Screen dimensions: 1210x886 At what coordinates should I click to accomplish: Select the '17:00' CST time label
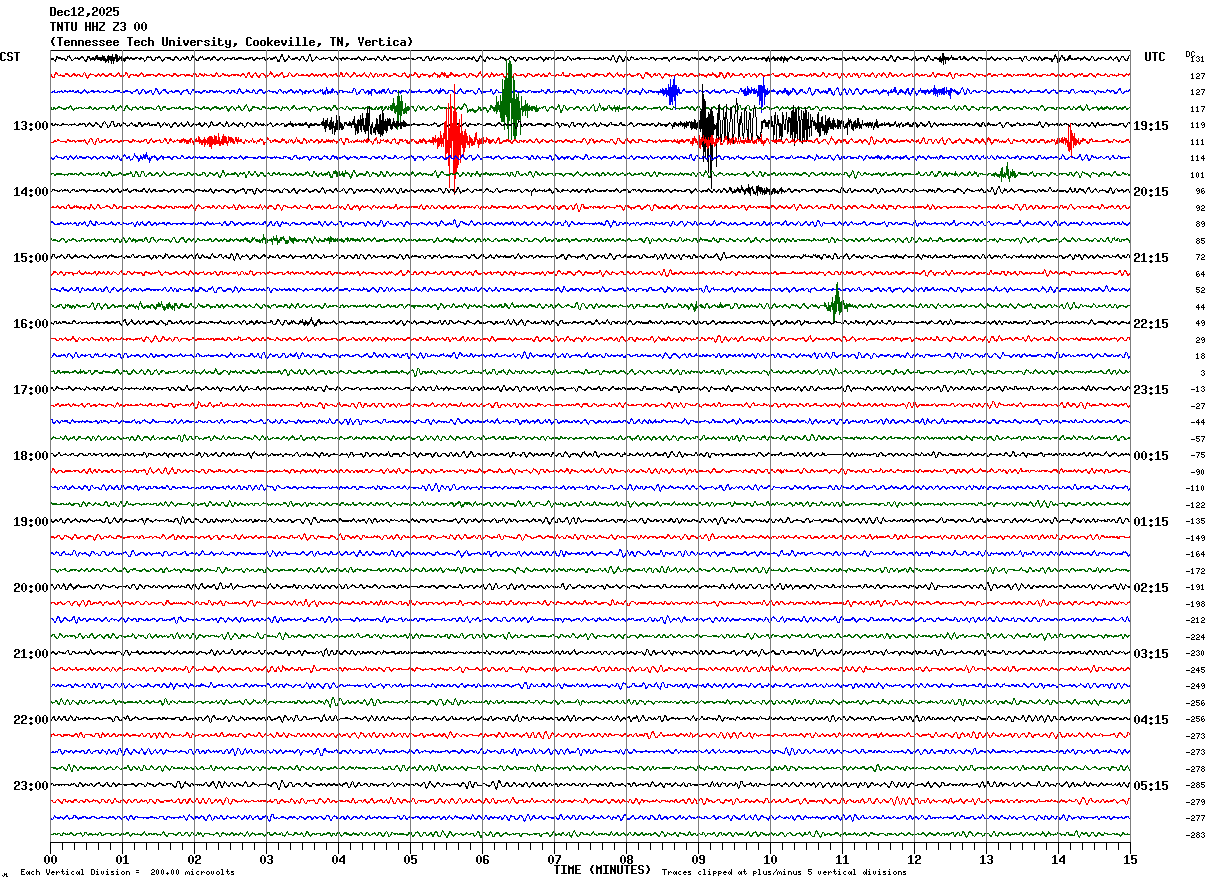click(x=31, y=390)
